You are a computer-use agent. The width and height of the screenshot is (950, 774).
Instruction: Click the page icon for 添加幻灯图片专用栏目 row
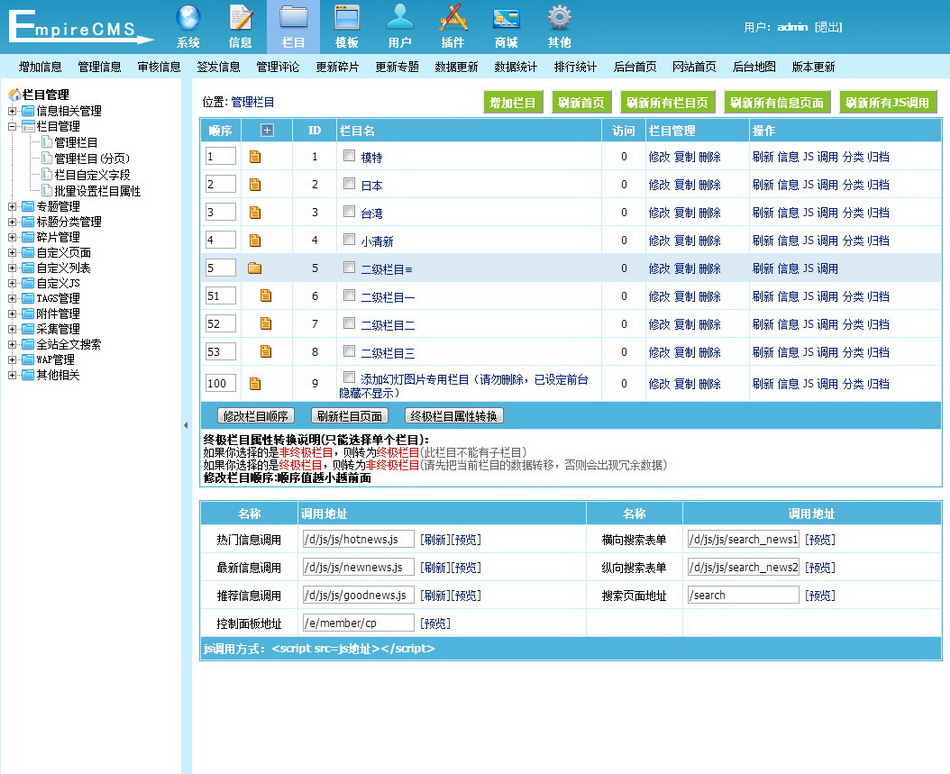pyautogui.click(x=255, y=383)
